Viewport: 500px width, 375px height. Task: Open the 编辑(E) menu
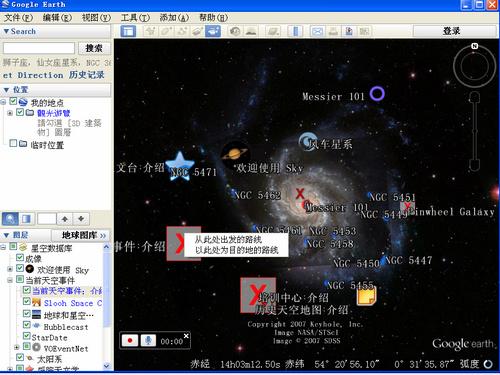57,17
